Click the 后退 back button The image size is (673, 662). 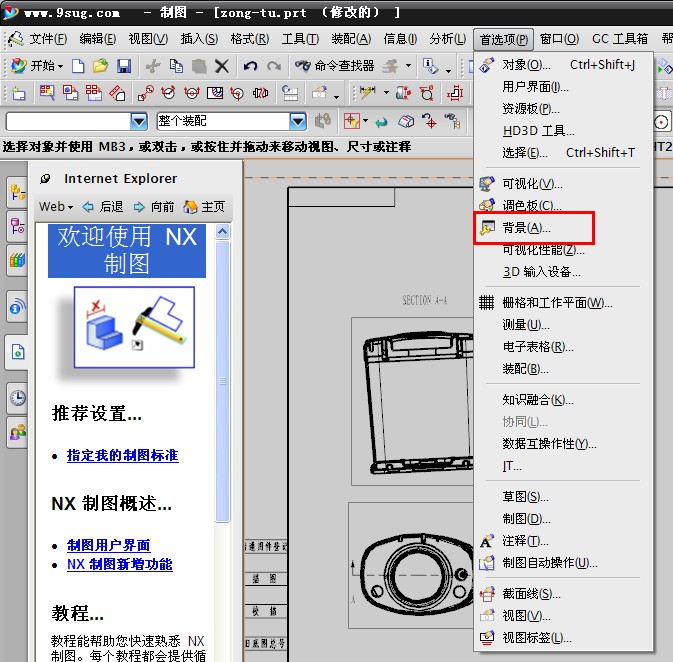[x=103, y=207]
